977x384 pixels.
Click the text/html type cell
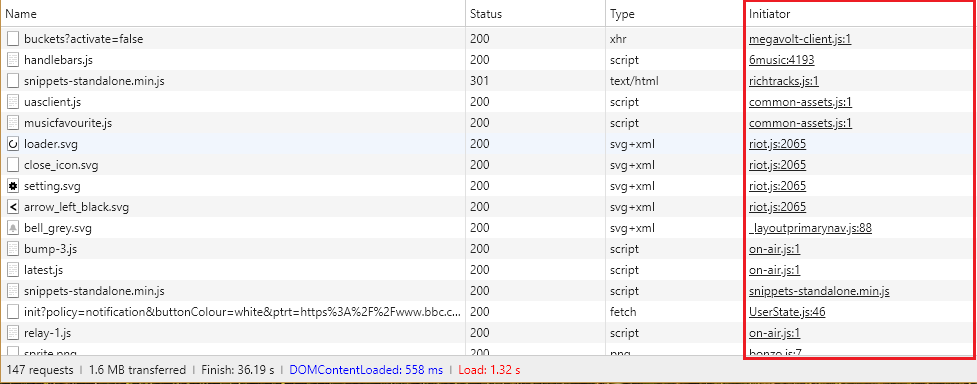674,81
